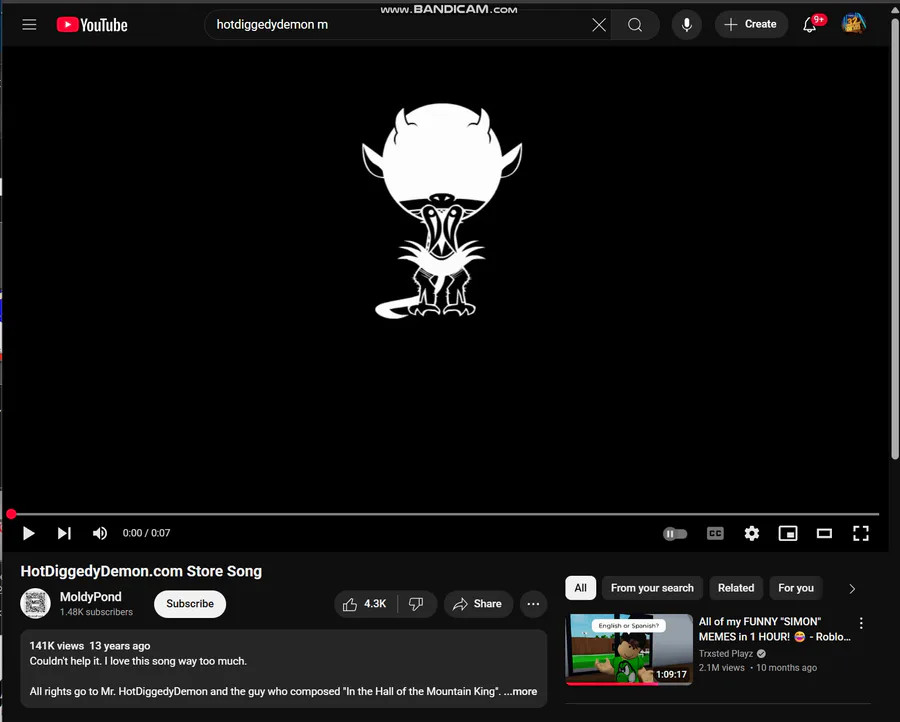This screenshot has width=900, height=722.
Task: Click the page vertical scrollbar
Action: (x=895, y=241)
